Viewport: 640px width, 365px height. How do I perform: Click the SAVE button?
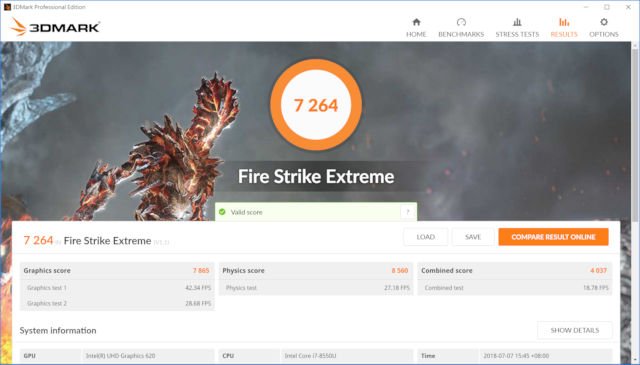coord(473,237)
